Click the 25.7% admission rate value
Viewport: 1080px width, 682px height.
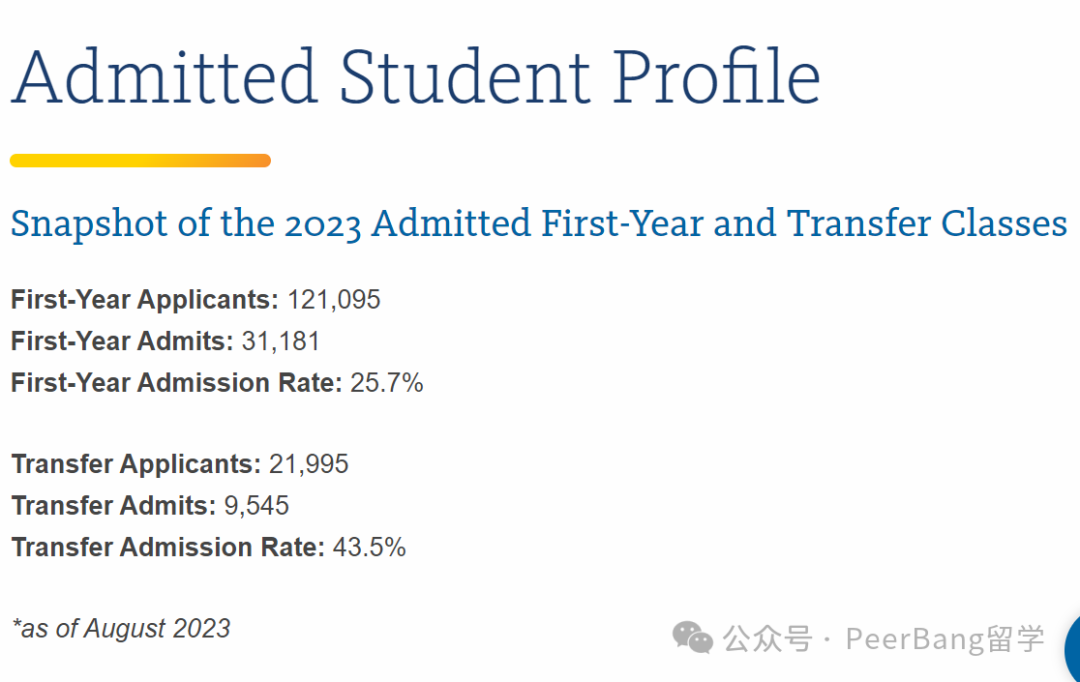point(387,383)
